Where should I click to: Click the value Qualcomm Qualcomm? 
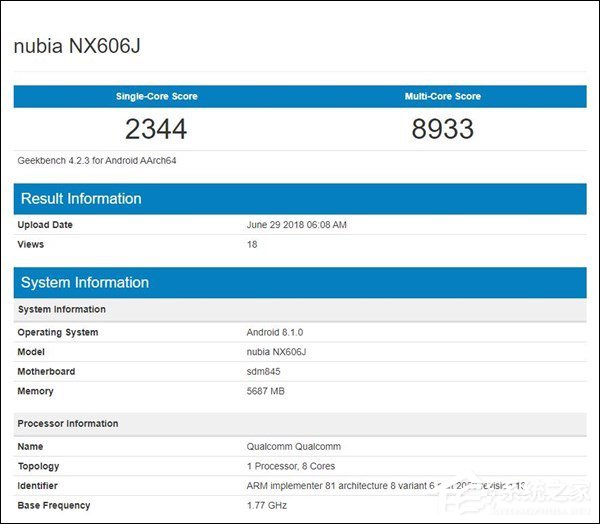pos(293,446)
